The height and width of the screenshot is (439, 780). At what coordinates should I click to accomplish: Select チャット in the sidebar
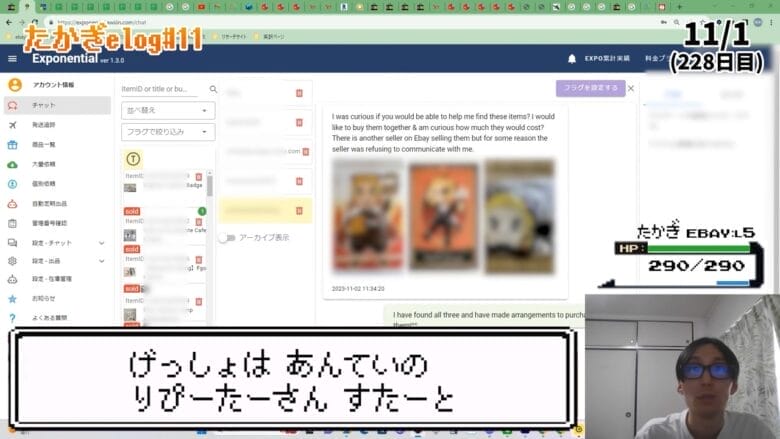coord(57,105)
